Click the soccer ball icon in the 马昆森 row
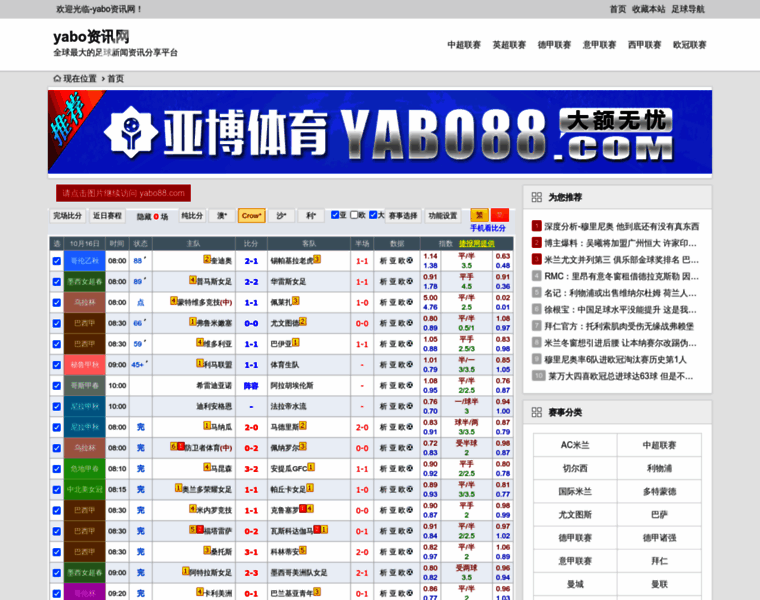Viewport: 760px width, 600px height. pyautogui.click(x=410, y=469)
